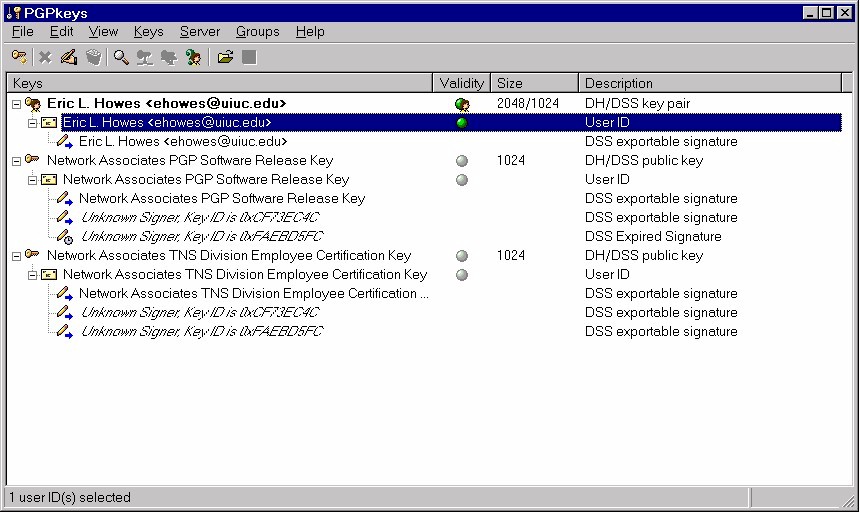
Task: Select bold Eric L. Howes key pair row
Action: (x=166, y=104)
